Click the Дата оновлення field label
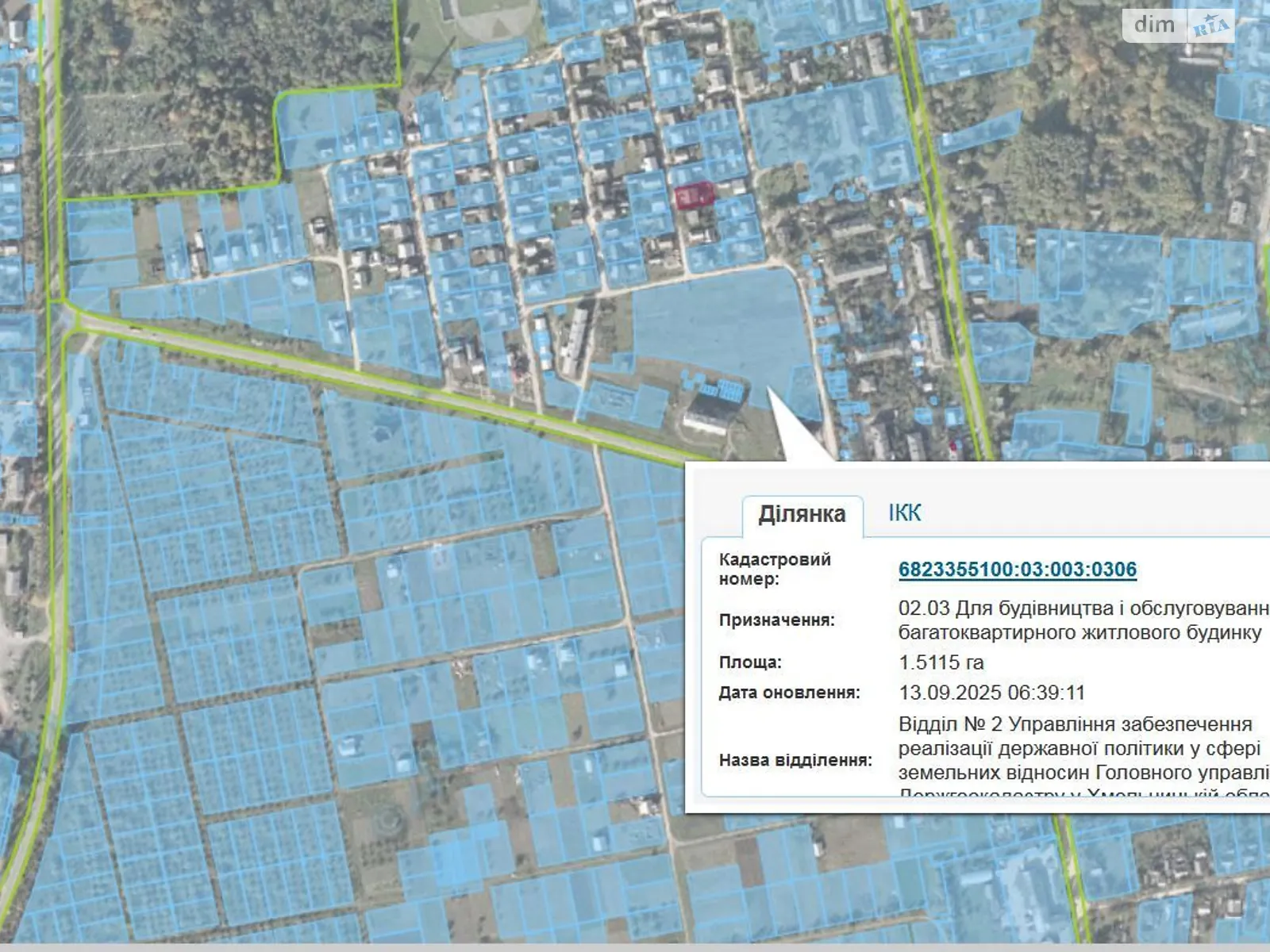This screenshot has width=1270, height=952. [789, 693]
